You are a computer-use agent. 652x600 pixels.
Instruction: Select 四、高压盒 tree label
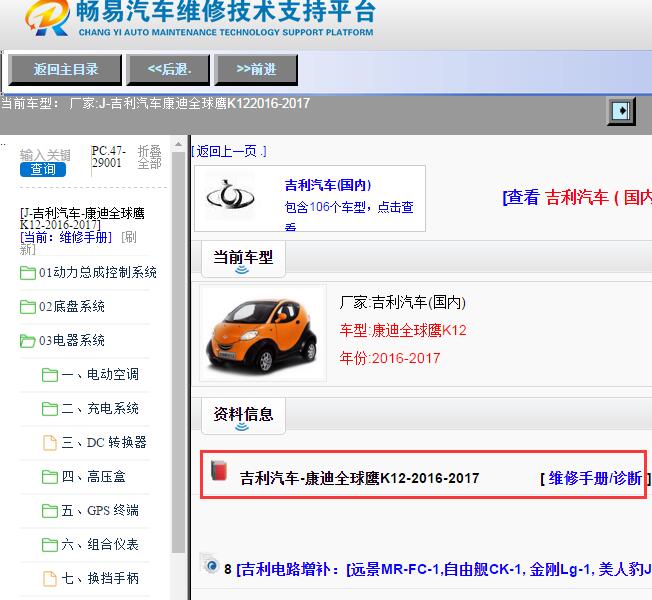tap(94, 477)
